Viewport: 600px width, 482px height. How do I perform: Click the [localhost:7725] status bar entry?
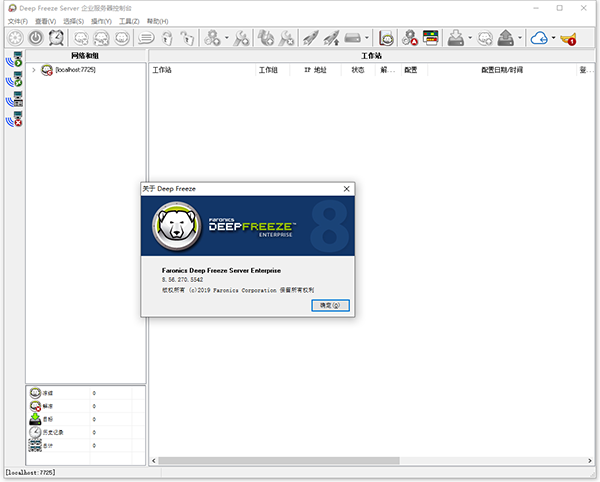click(31, 472)
